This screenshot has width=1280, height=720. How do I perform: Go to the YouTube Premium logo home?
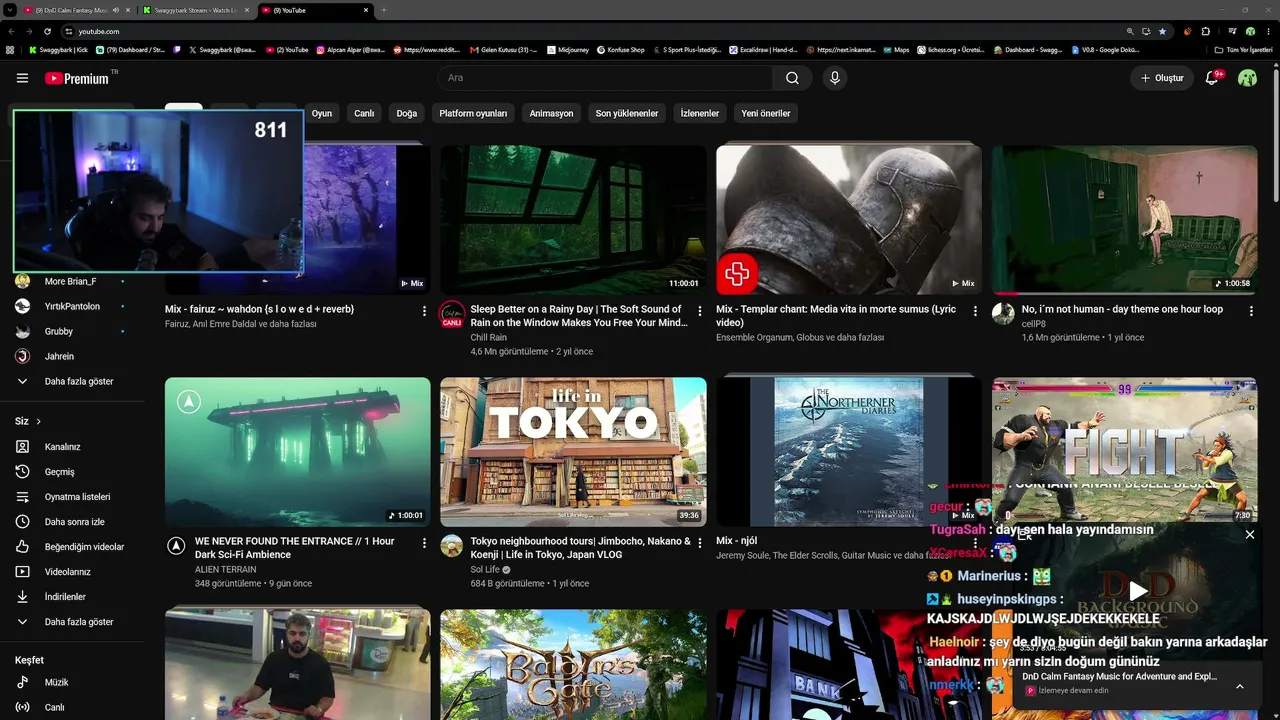tap(77, 78)
